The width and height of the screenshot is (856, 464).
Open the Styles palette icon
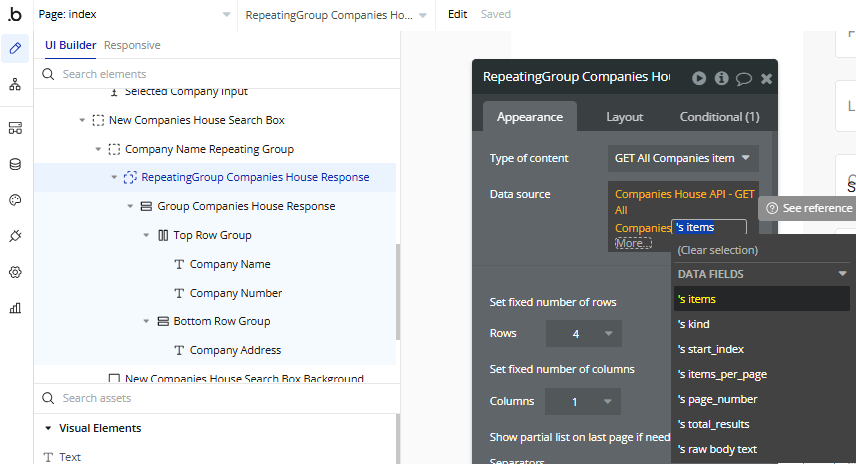point(15,200)
